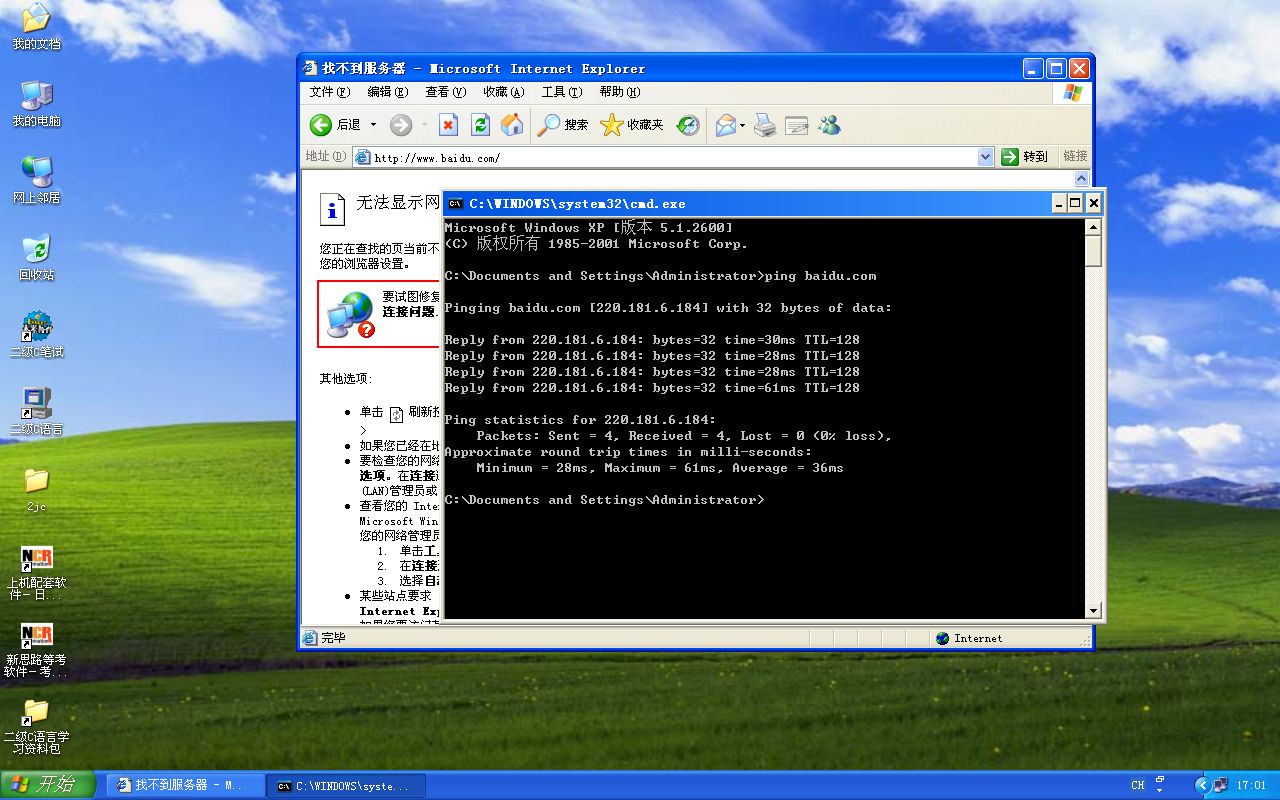The image size is (1280, 800).
Task: Click the Forward arrow in Internet Explorer
Action: 400,125
